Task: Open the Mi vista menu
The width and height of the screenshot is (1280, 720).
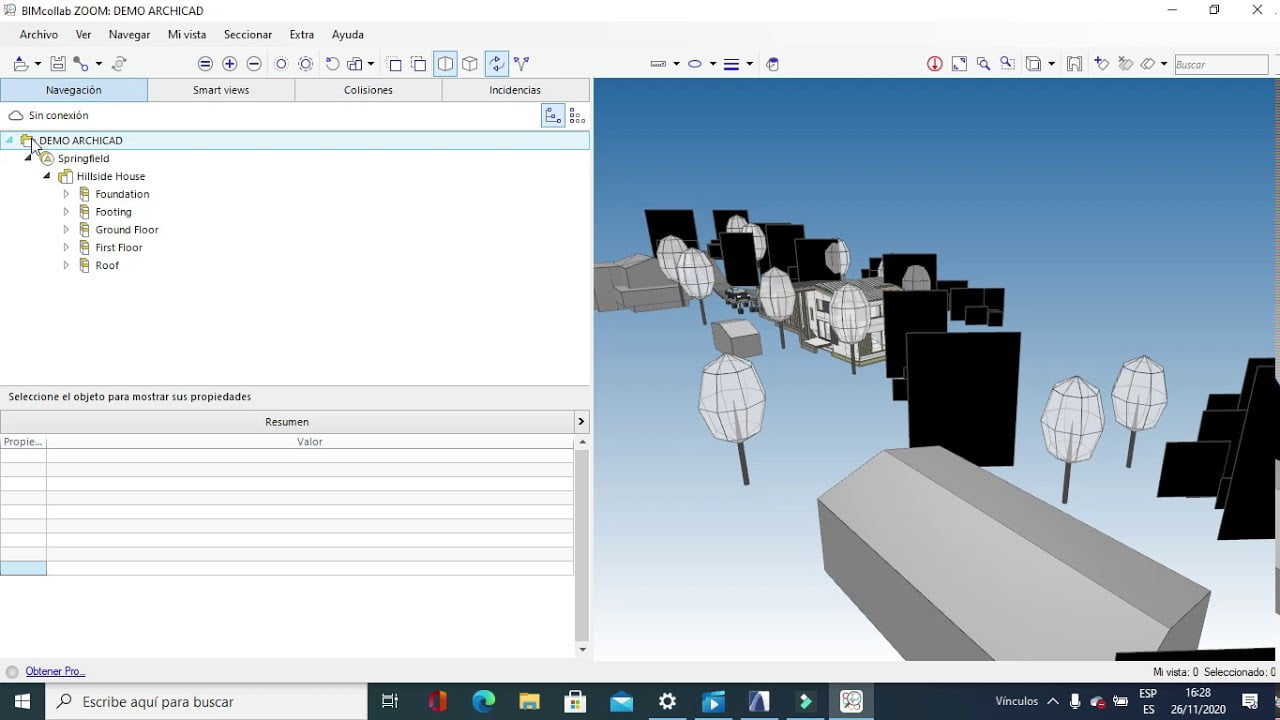Action: tap(187, 34)
